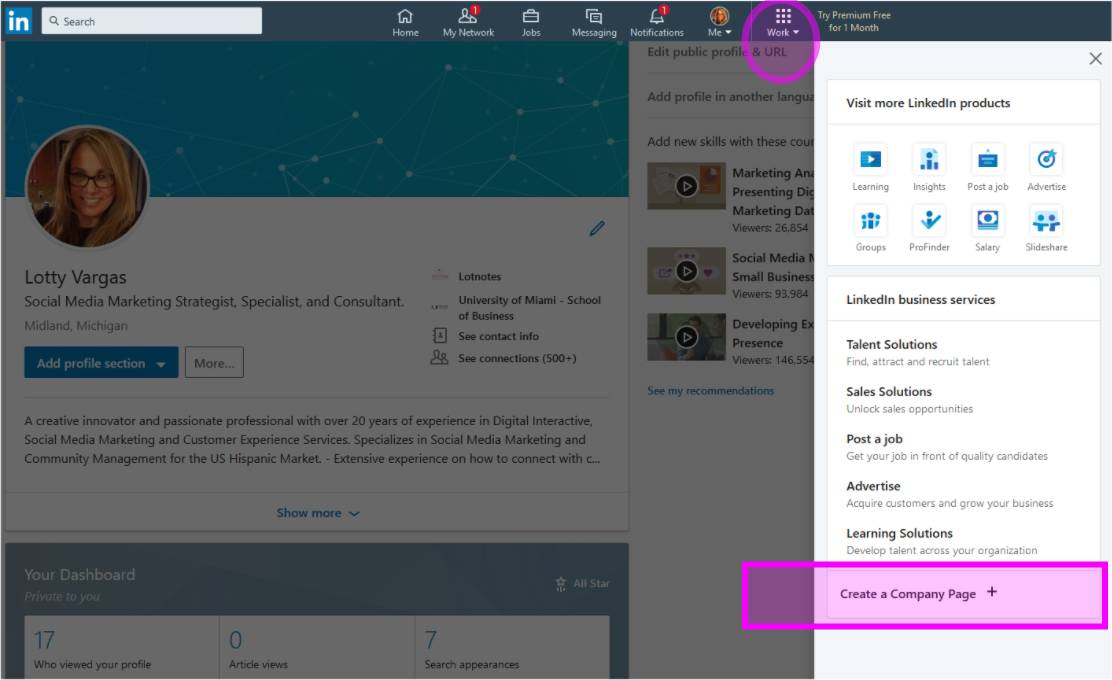This screenshot has width=1112, height=680.
Task: Open Search appearances stat card
Action: [512, 648]
